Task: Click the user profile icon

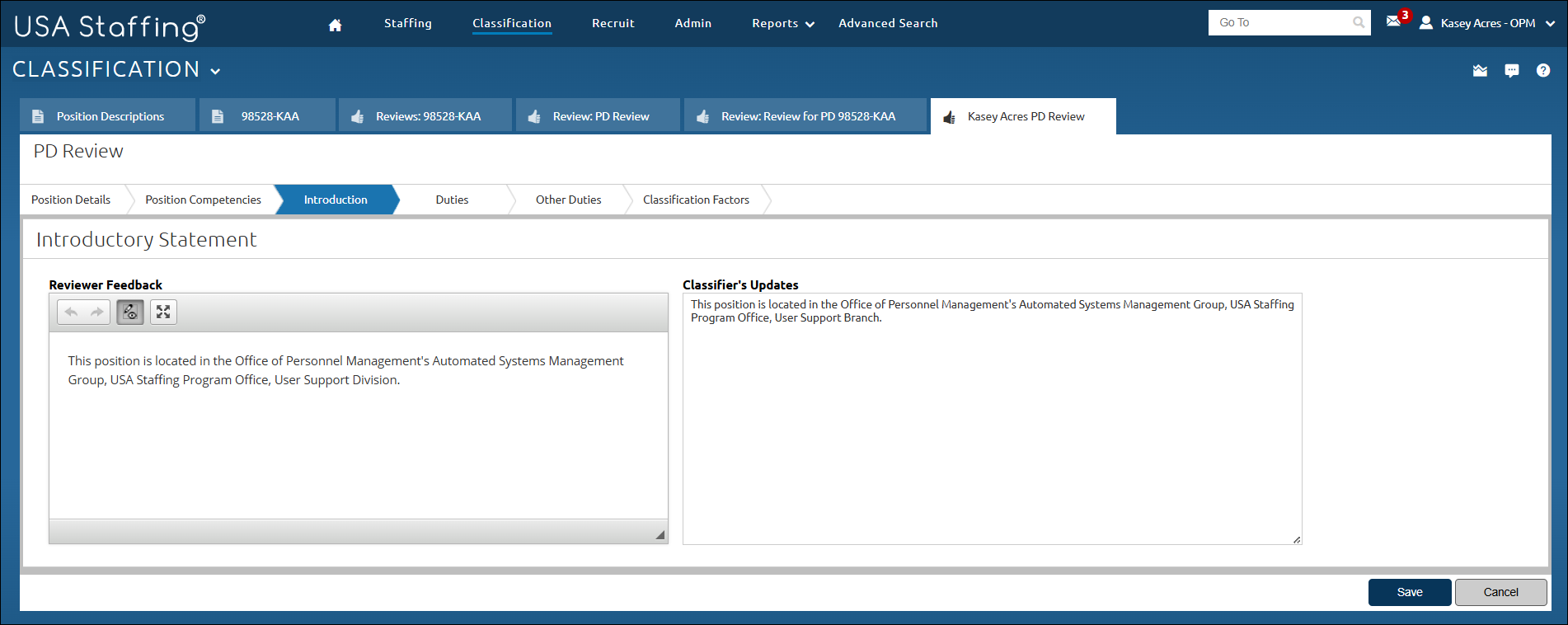Action: 1425,23
